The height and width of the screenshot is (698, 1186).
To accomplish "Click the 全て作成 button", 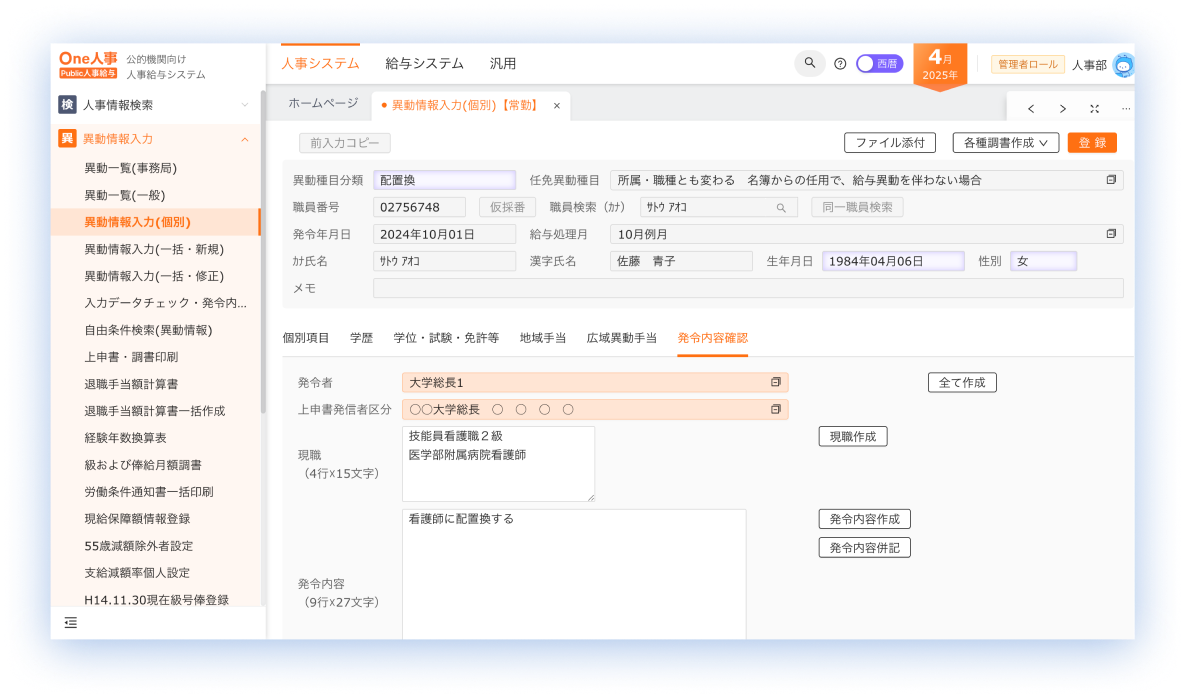I will 962,383.
